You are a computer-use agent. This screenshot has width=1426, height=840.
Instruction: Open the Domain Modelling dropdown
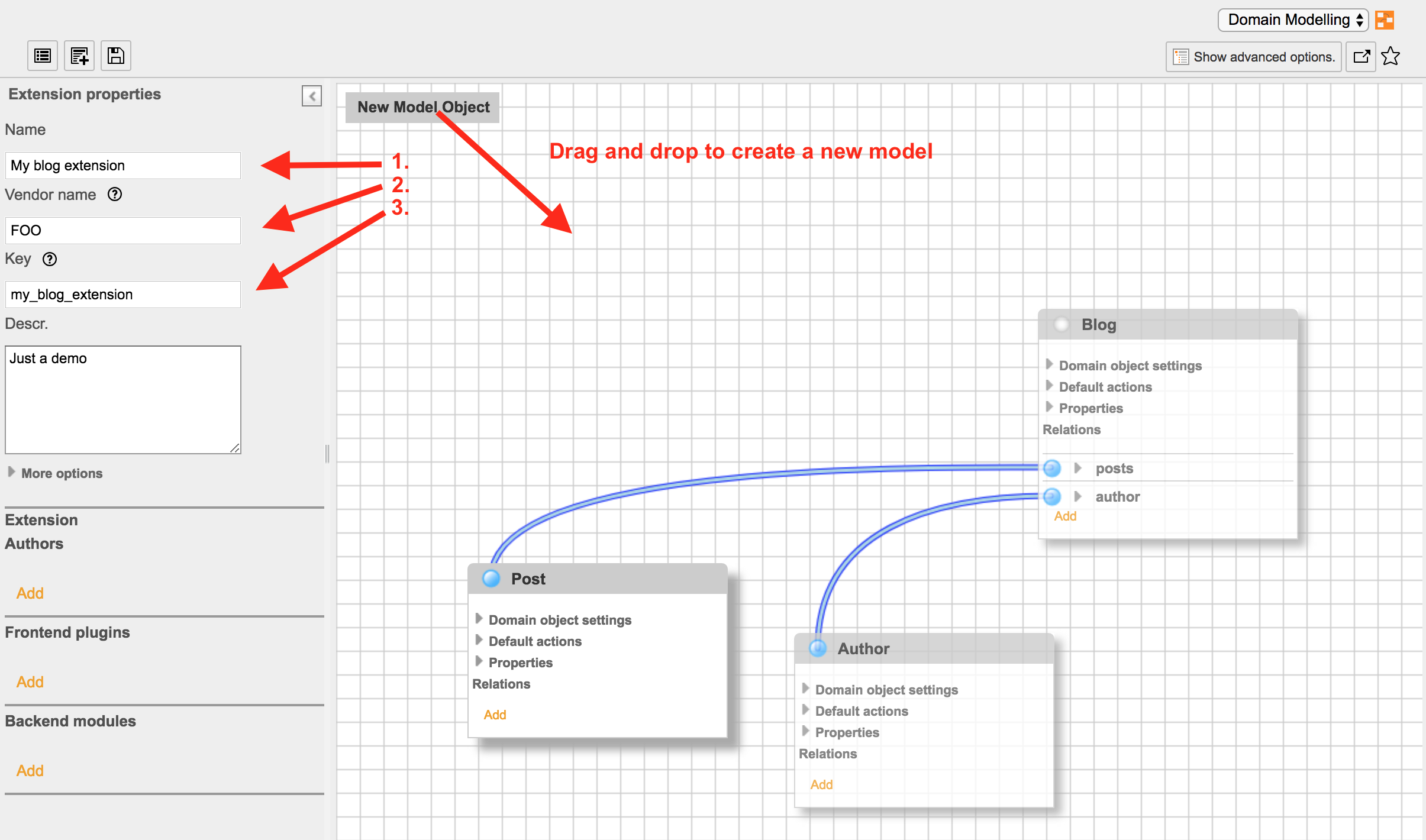click(x=1292, y=20)
